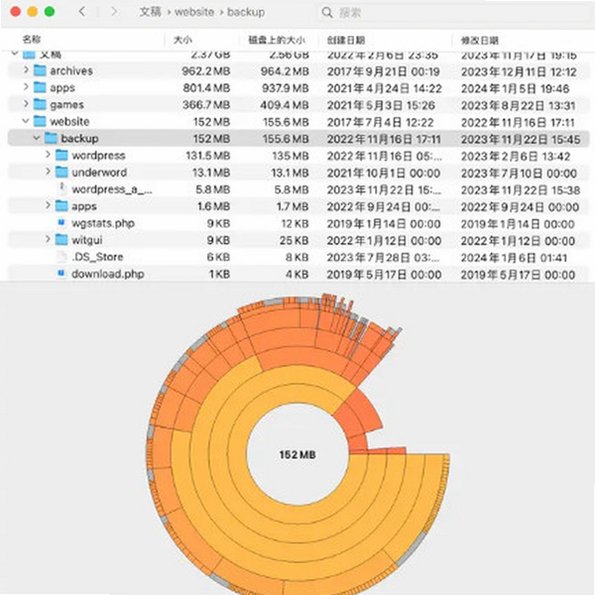Go forward with the right arrow button
The image size is (595, 595).
tap(114, 11)
